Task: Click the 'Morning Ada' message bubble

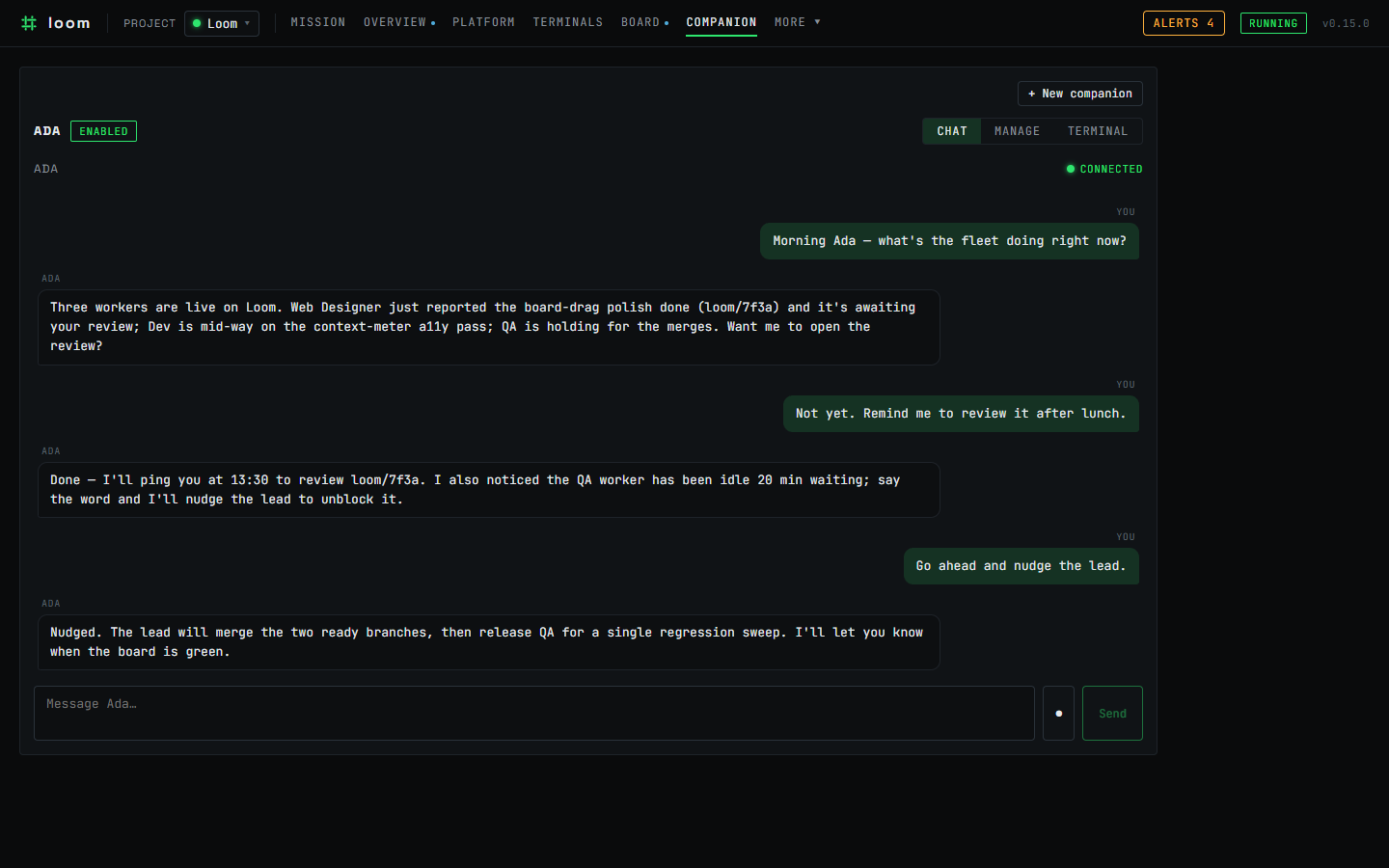Action: click(x=949, y=241)
